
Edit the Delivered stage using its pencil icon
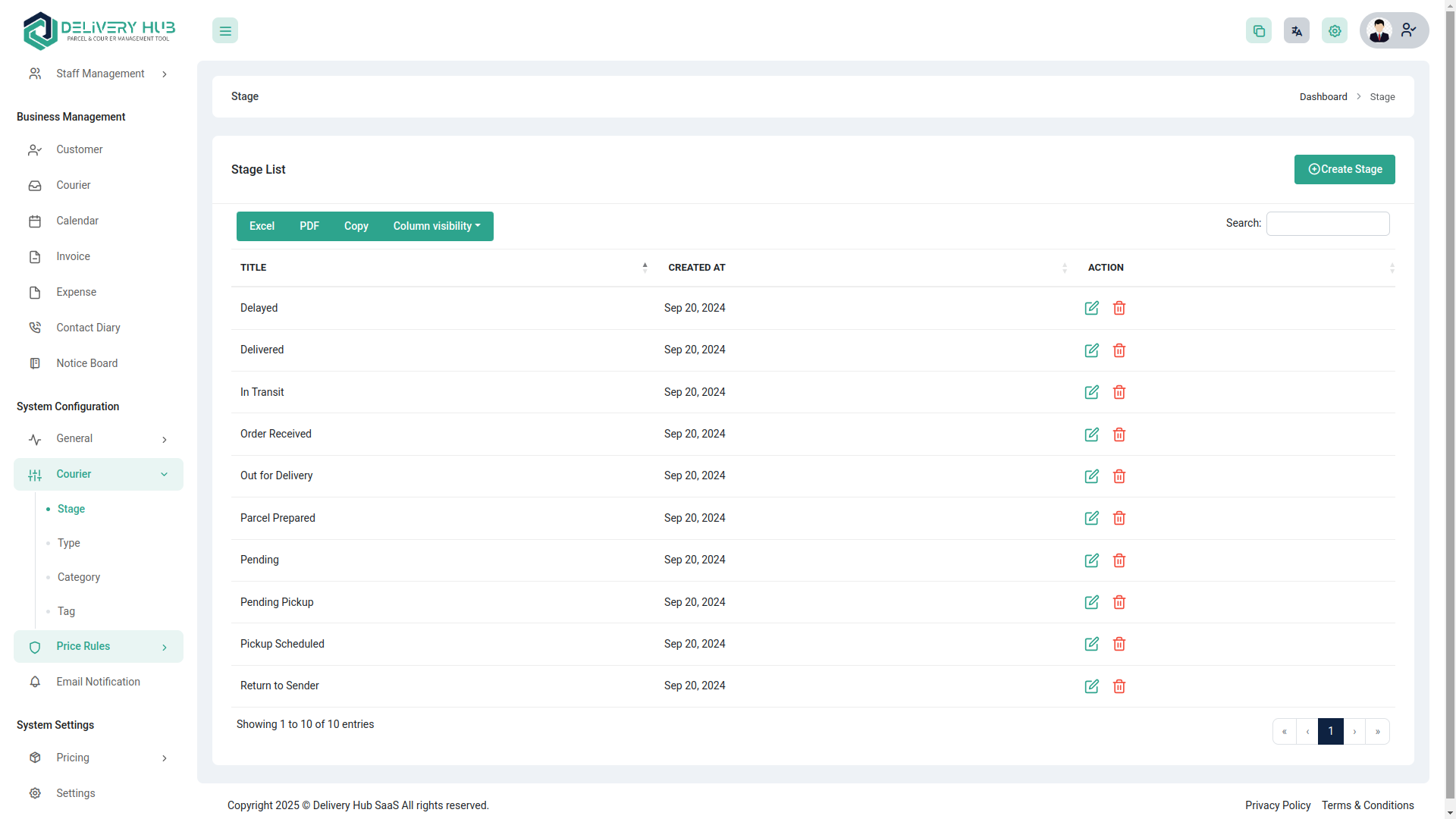pyautogui.click(x=1092, y=350)
